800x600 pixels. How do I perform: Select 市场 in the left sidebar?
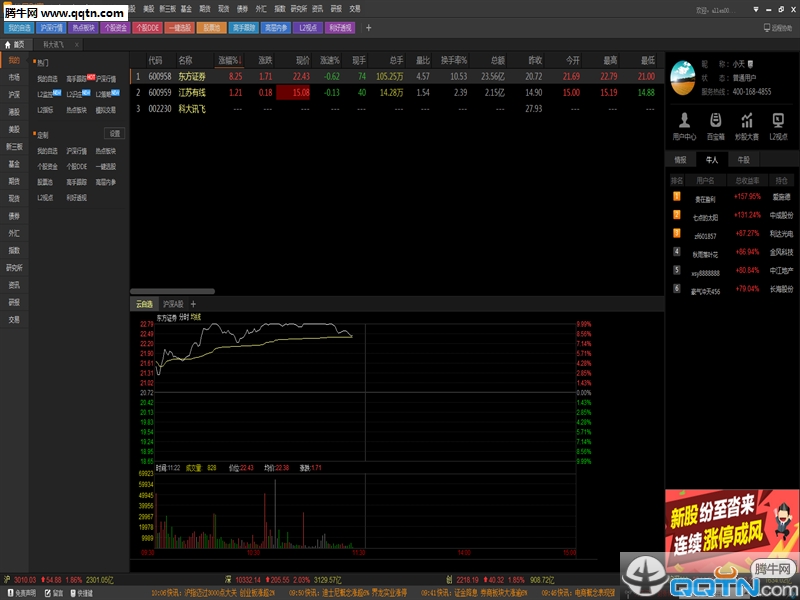pos(14,77)
